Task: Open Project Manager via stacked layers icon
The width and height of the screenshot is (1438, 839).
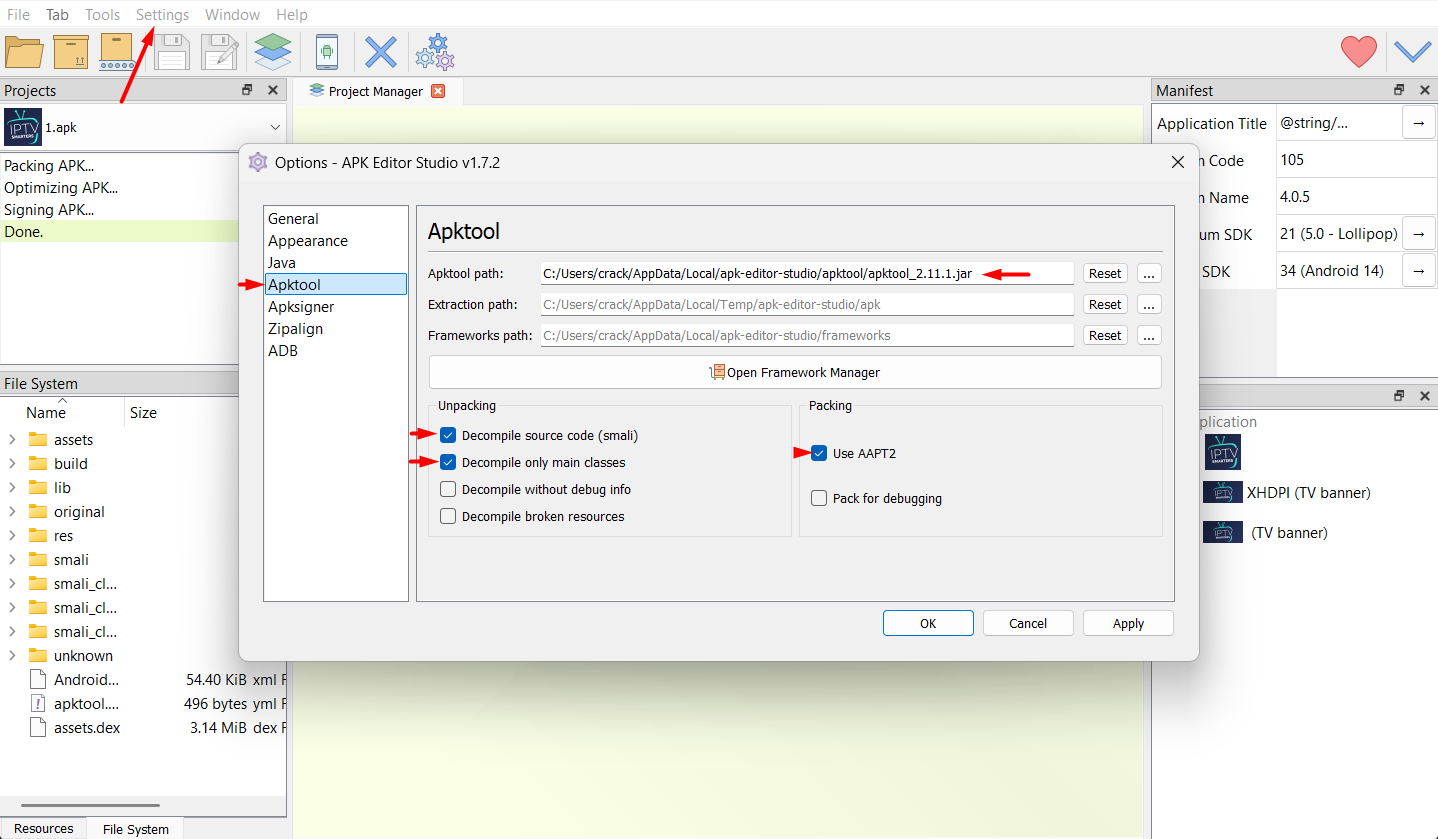Action: tap(273, 52)
